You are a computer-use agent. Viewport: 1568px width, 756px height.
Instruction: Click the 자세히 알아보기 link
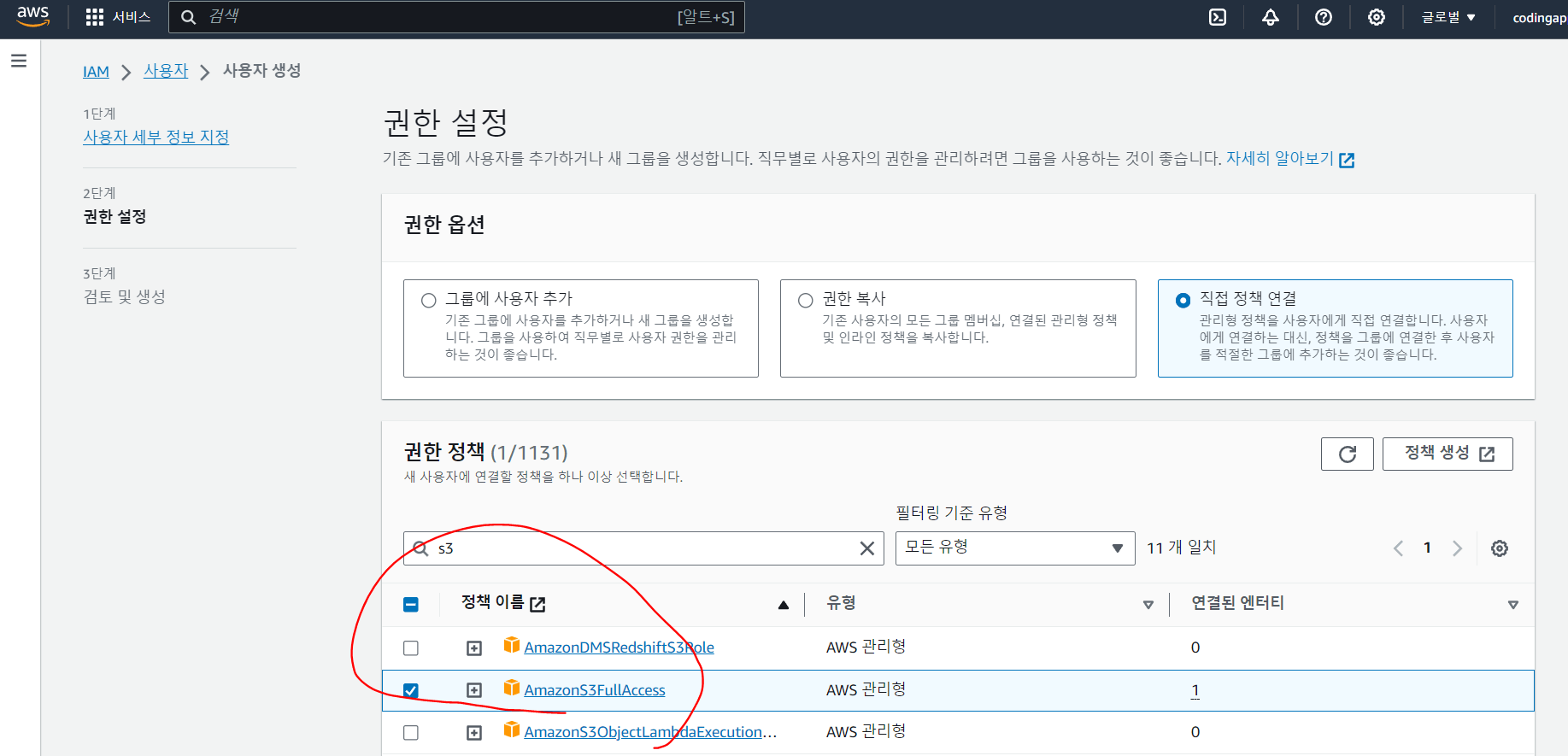click(1290, 159)
